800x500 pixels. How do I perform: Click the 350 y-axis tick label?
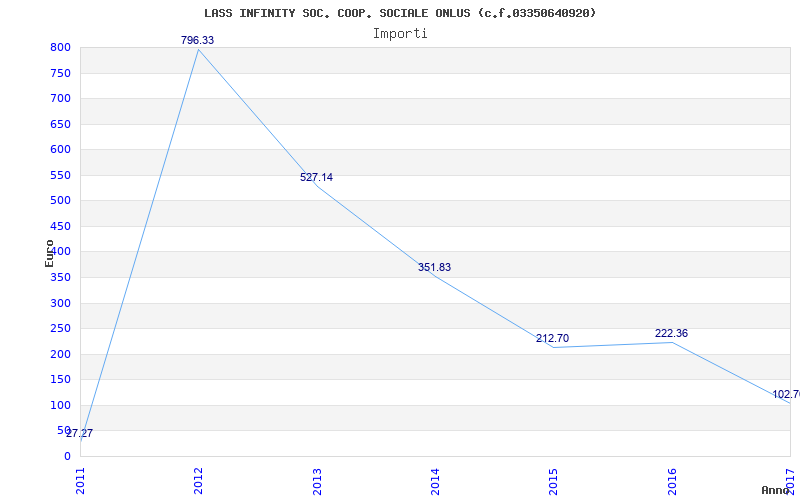point(60,278)
